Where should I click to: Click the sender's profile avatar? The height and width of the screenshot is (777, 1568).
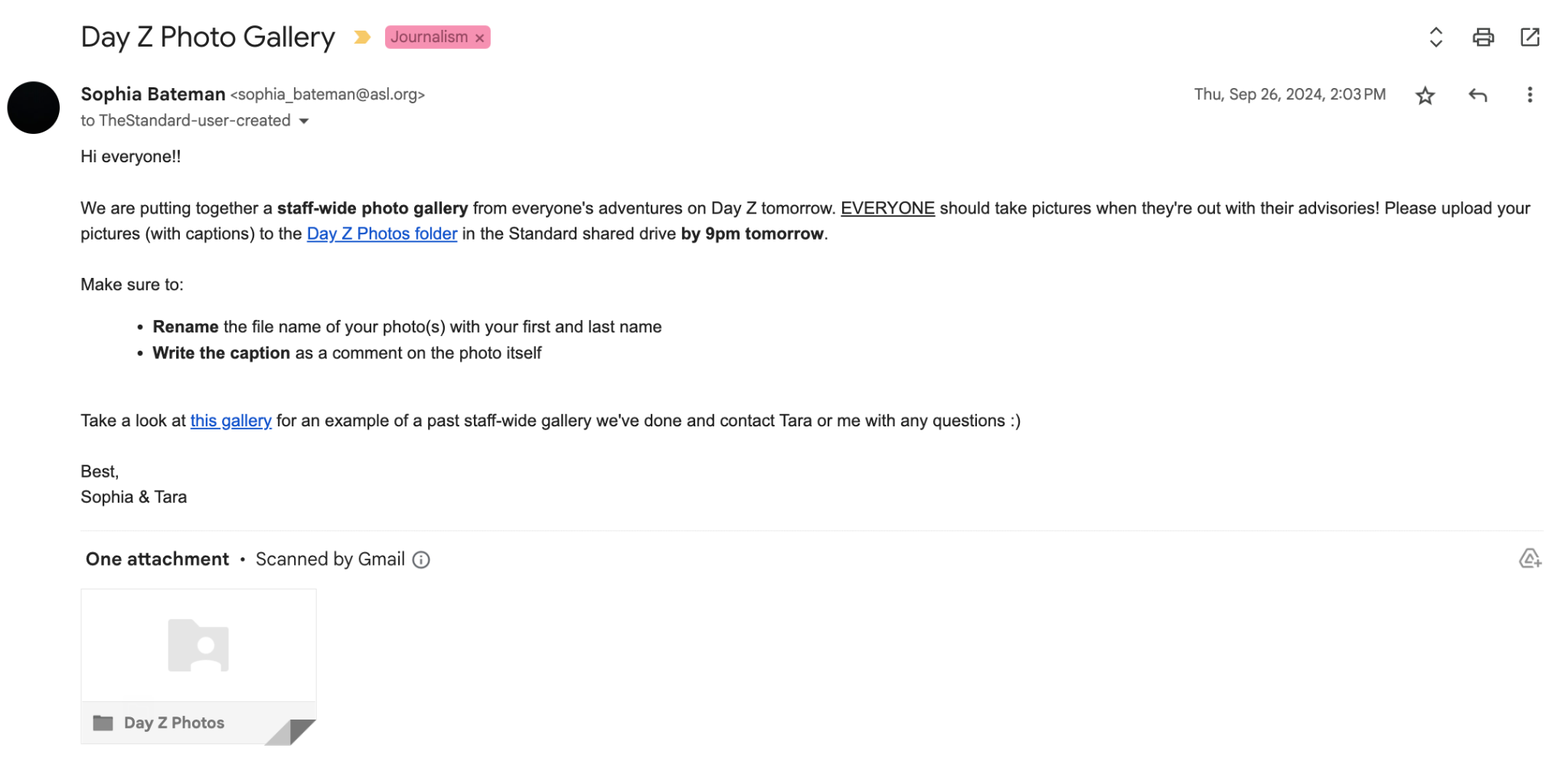click(34, 108)
